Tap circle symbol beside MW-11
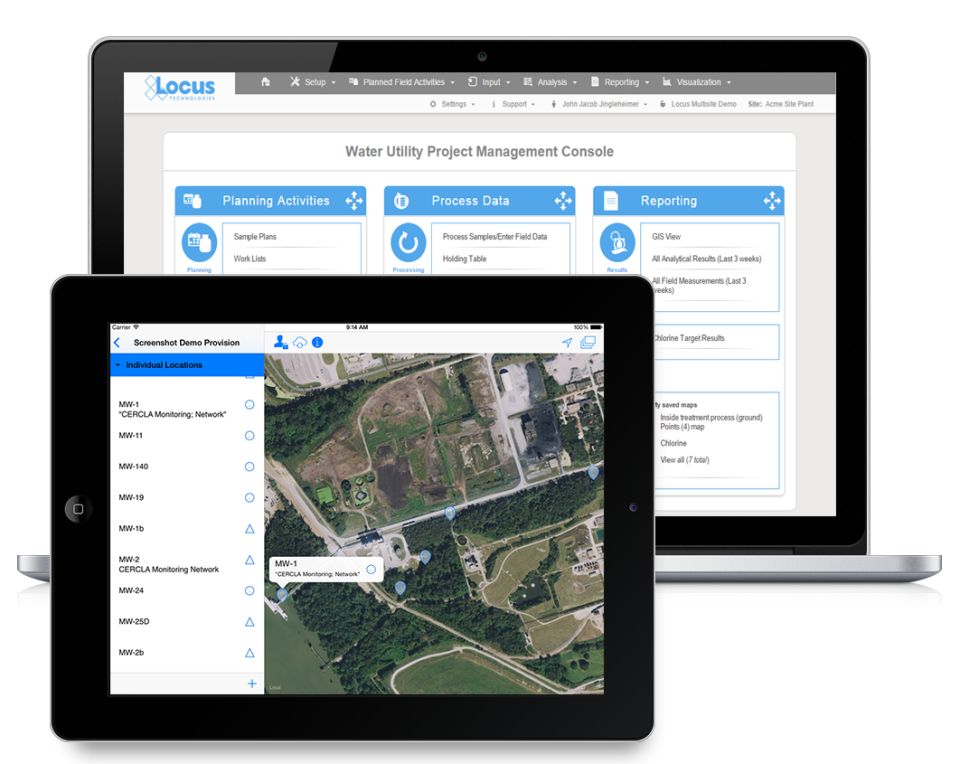Image resolution: width=960 pixels, height=764 pixels. 249,436
